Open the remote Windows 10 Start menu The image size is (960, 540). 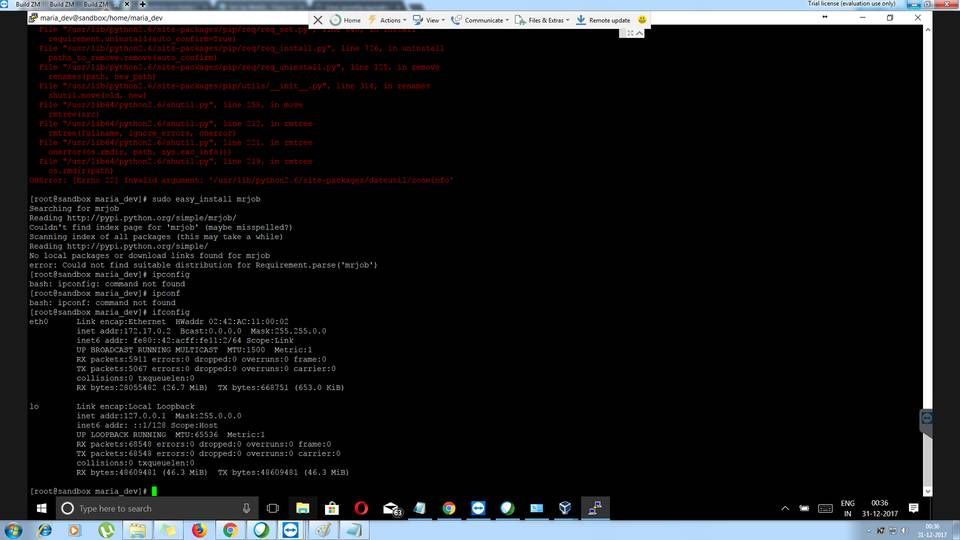tap(42, 508)
